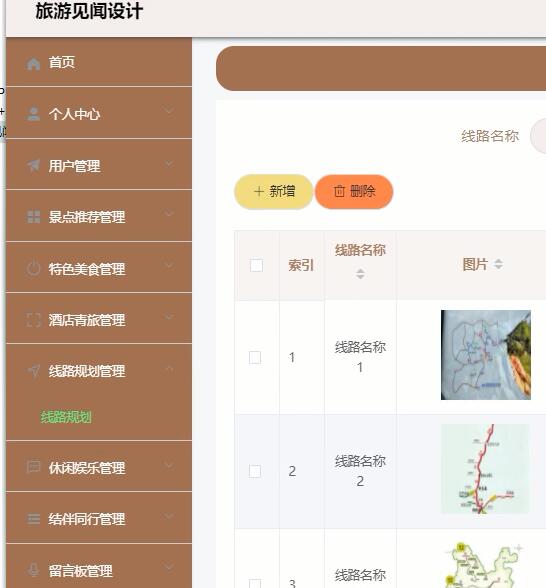The width and height of the screenshot is (546, 588).
Task: Open the 特色美食管理 menu
Action: (99, 268)
